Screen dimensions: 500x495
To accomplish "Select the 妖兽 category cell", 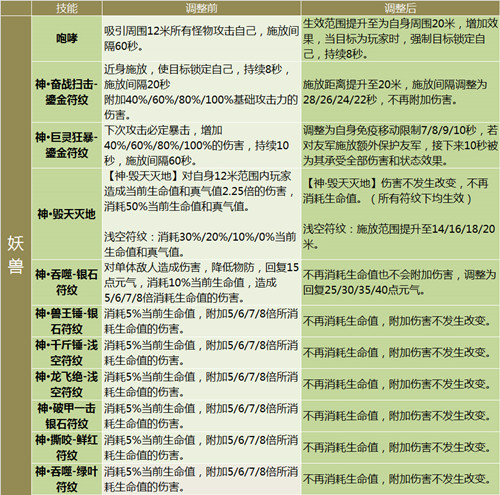I will pos(16,255).
